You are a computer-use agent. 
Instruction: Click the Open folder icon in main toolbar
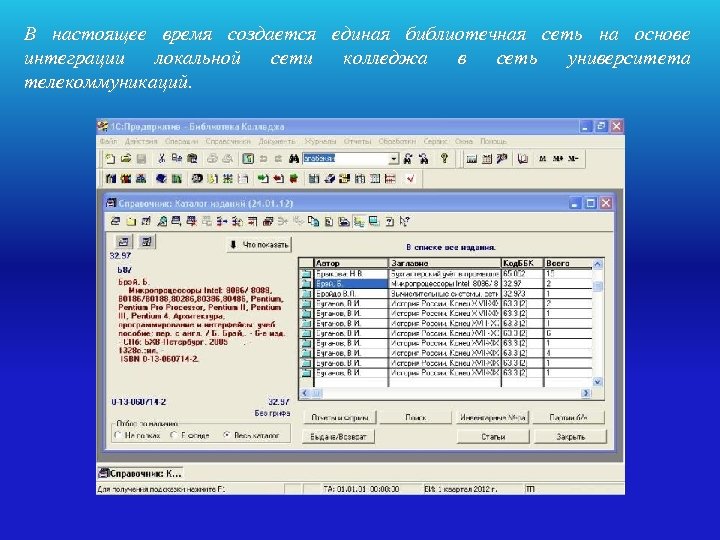coord(125,159)
